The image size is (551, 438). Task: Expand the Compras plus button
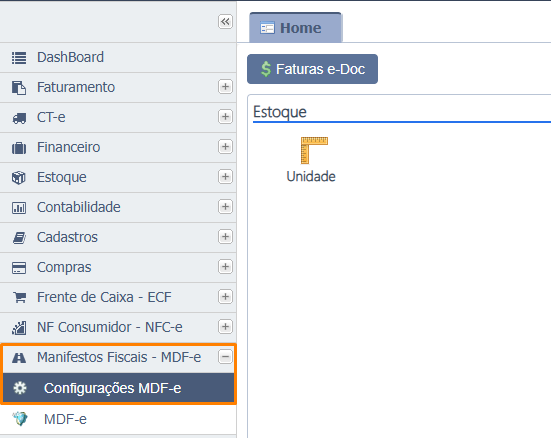pyautogui.click(x=225, y=267)
